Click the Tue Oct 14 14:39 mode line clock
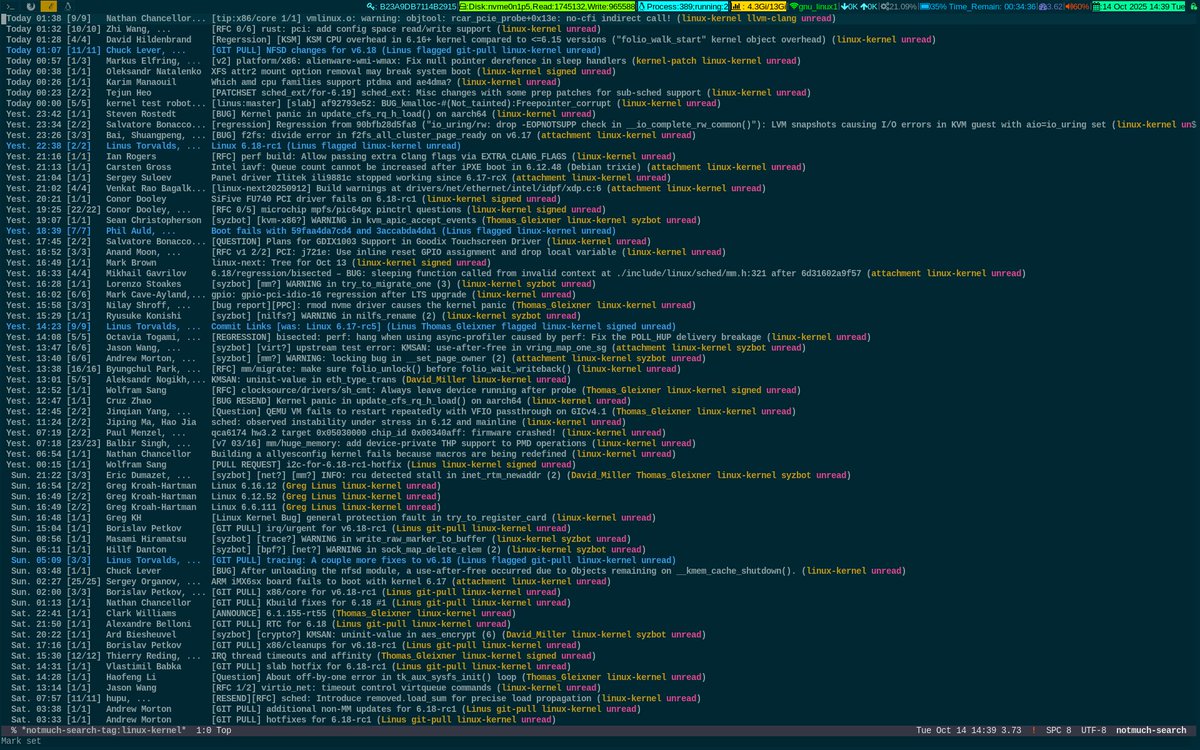Viewport: 1200px width, 750px height. click(x=956, y=730)
